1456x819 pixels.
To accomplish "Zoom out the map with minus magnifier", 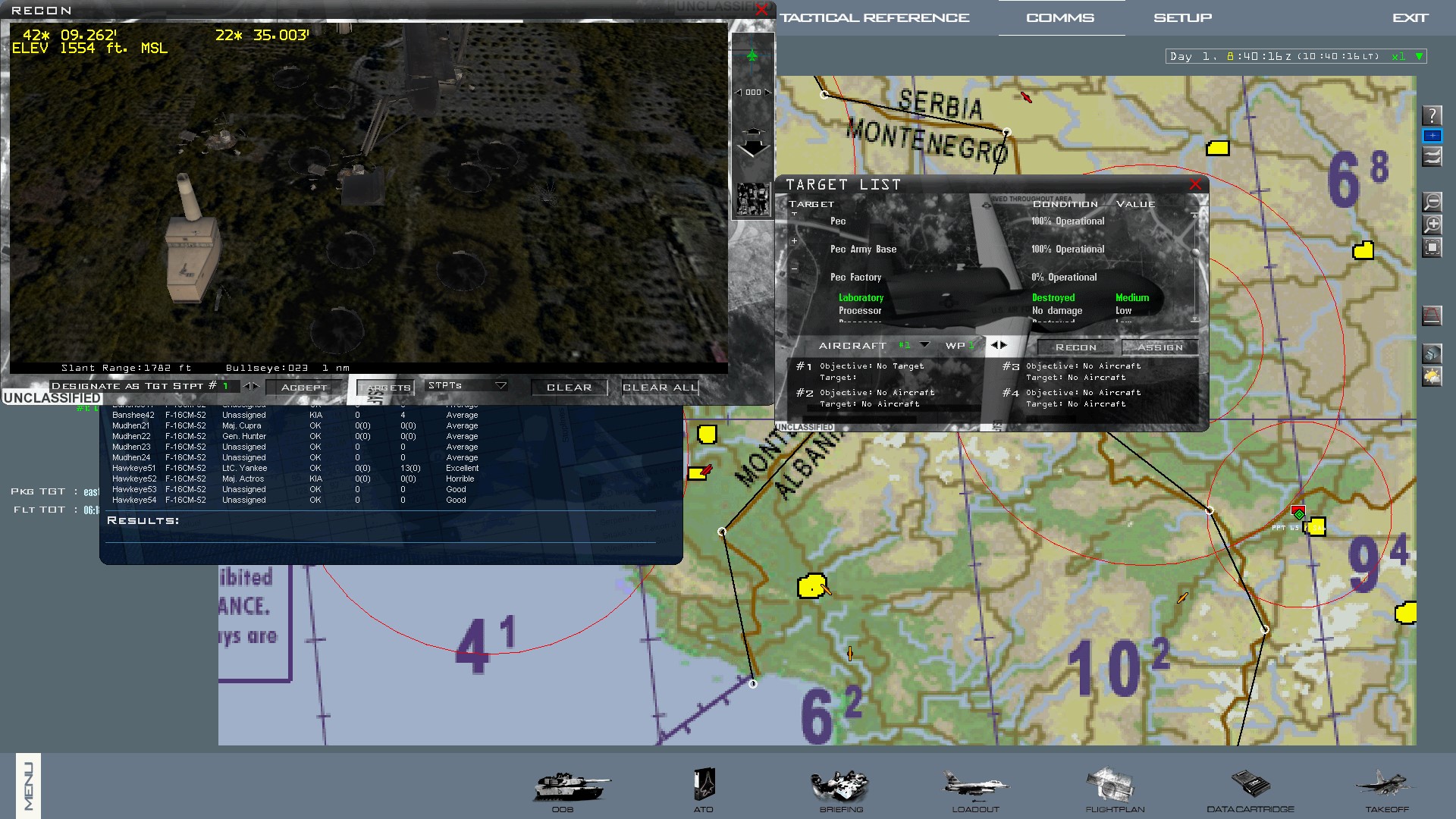I will click(x=1432, y=202).
